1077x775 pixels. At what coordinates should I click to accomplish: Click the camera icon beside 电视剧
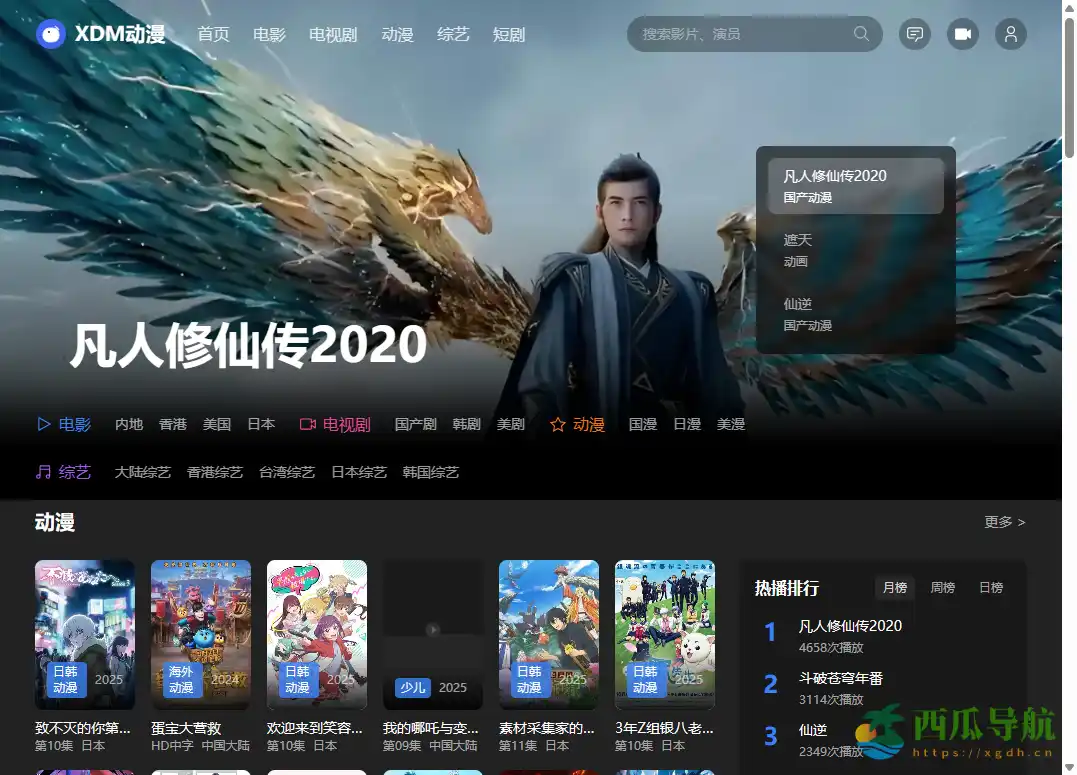pyautogui.click(x=306, y=424)
